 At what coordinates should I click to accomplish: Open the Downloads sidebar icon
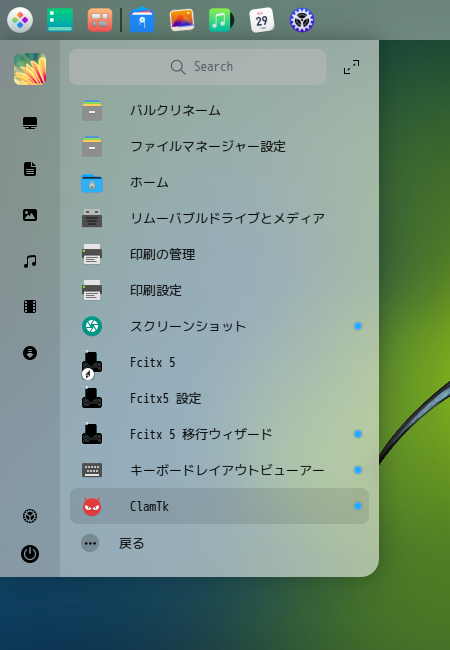pyautogui.click(x=30, y=353)
